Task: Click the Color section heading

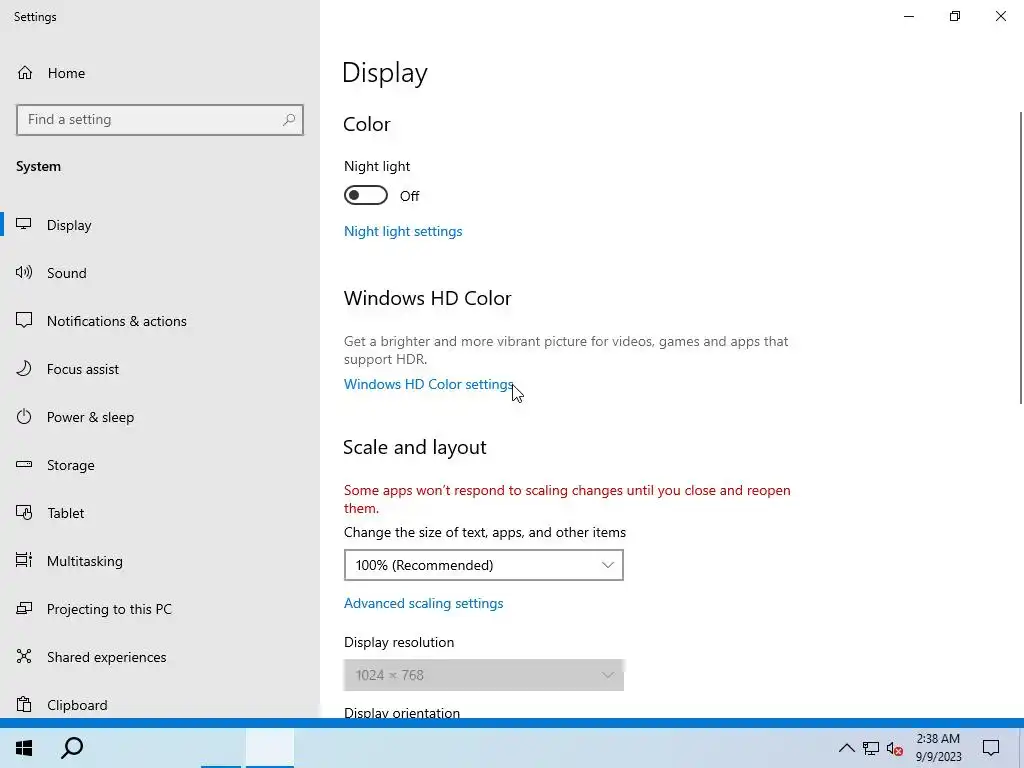Action: point(366,124)
